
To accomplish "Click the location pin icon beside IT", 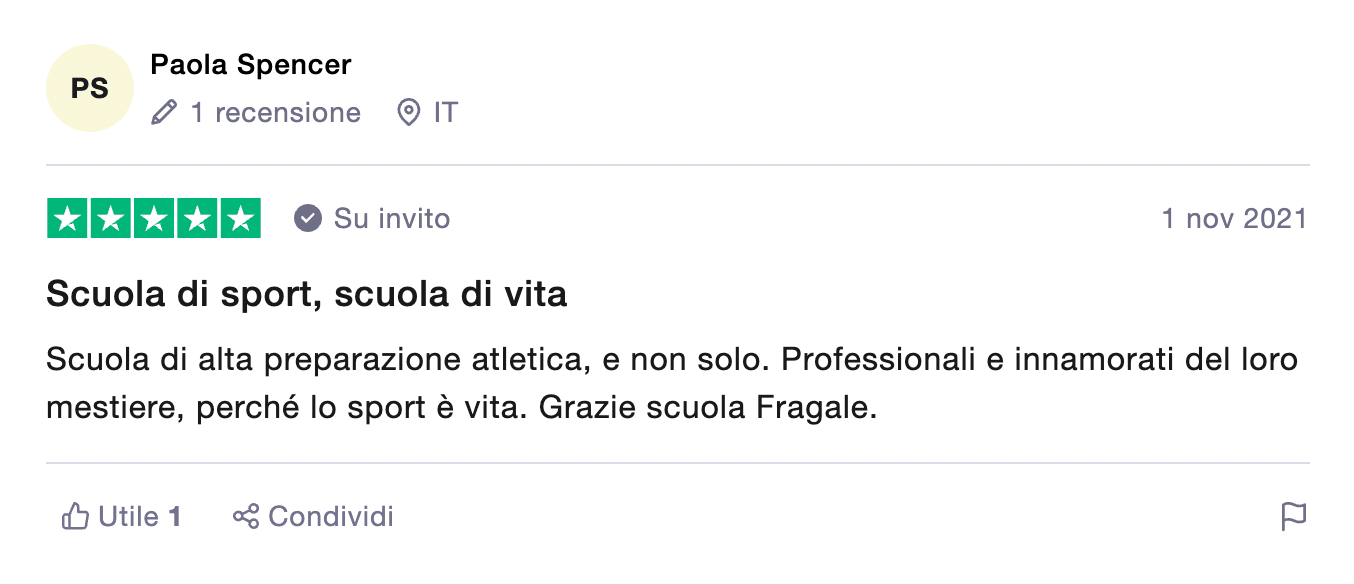I will pyautogui.click(x=408, y=113).
